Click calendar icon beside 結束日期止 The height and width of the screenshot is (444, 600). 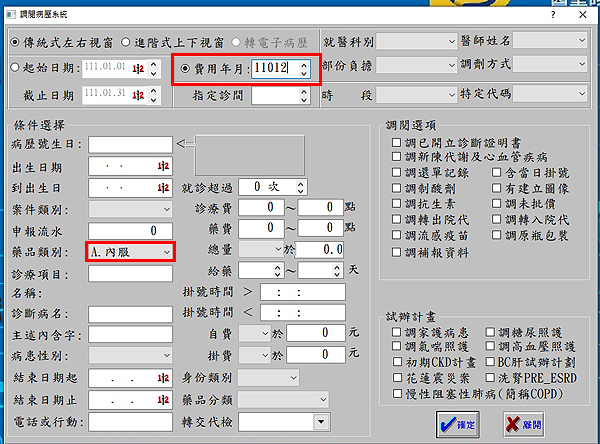point(162,401)
